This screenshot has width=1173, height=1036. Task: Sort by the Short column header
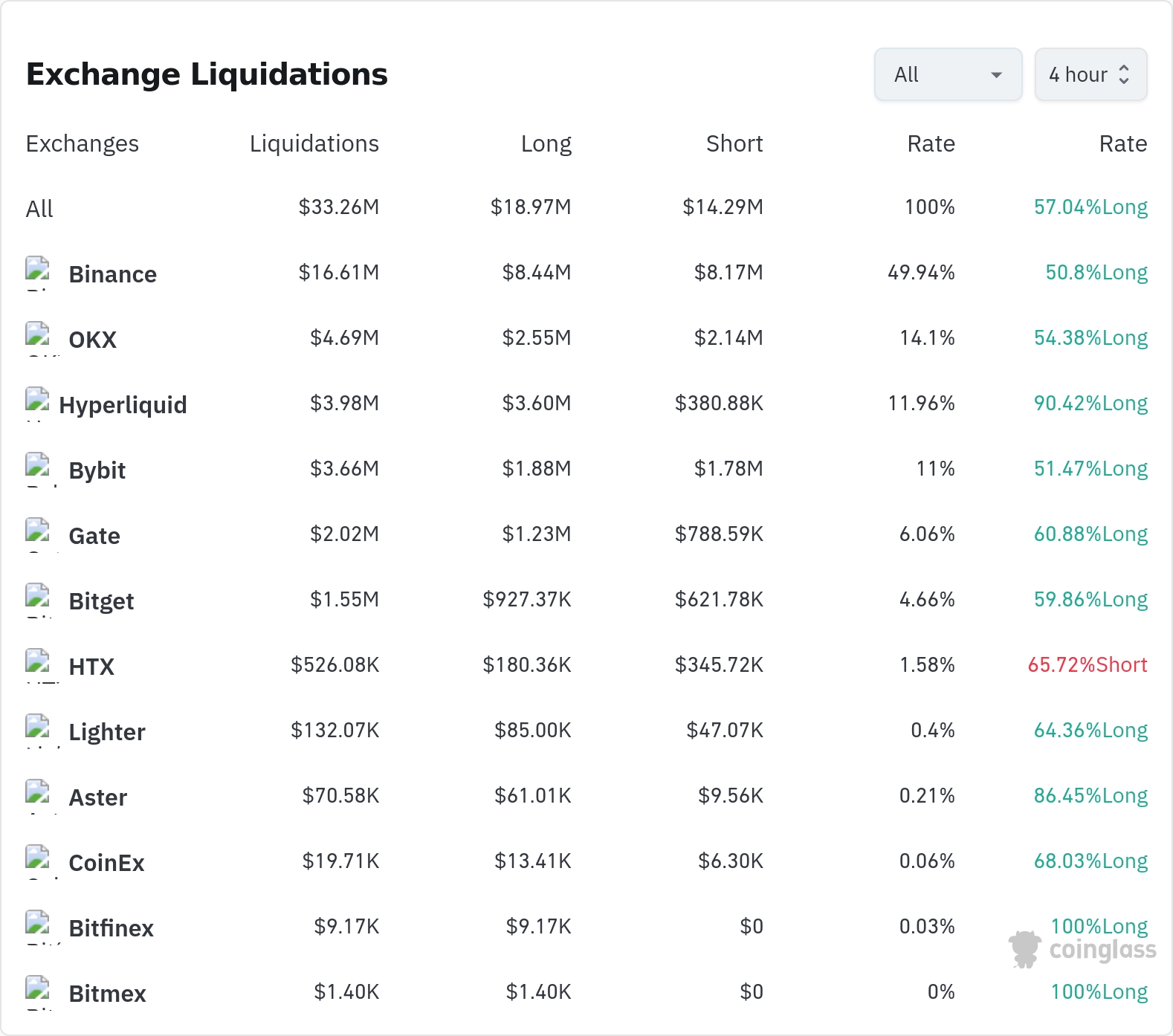(734, 143)
